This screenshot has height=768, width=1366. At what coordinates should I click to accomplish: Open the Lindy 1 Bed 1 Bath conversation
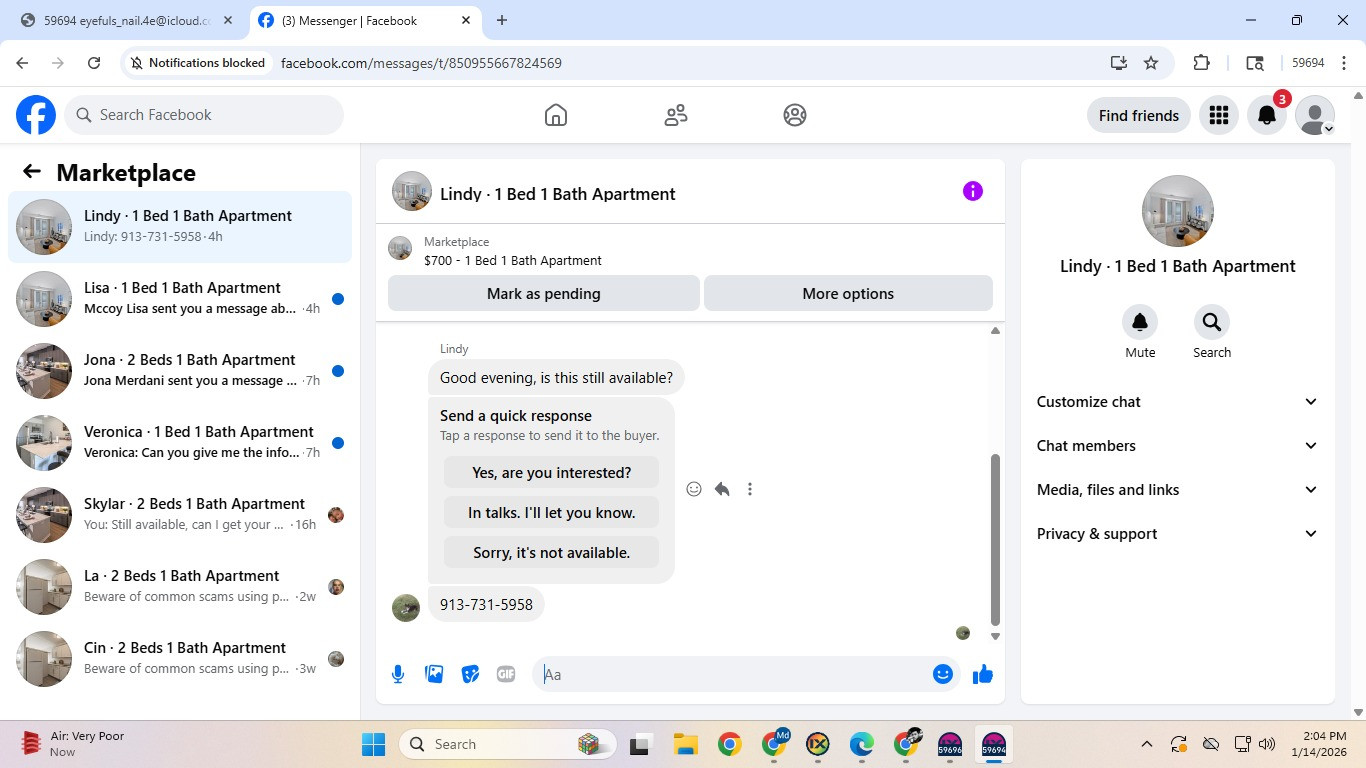pyautogui.click(x=180, y=227)
